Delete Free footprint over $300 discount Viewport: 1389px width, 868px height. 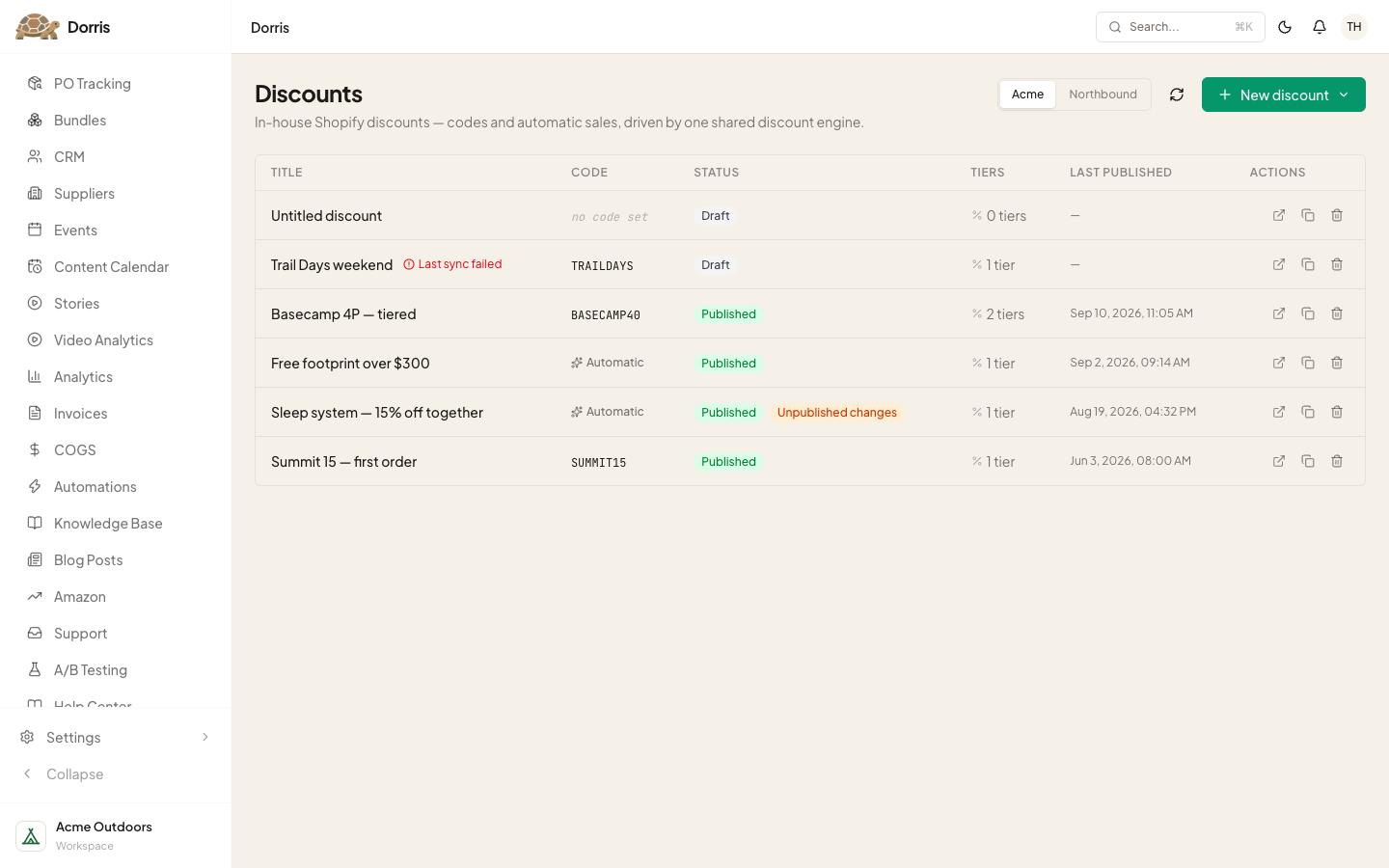coord(1337,363)
